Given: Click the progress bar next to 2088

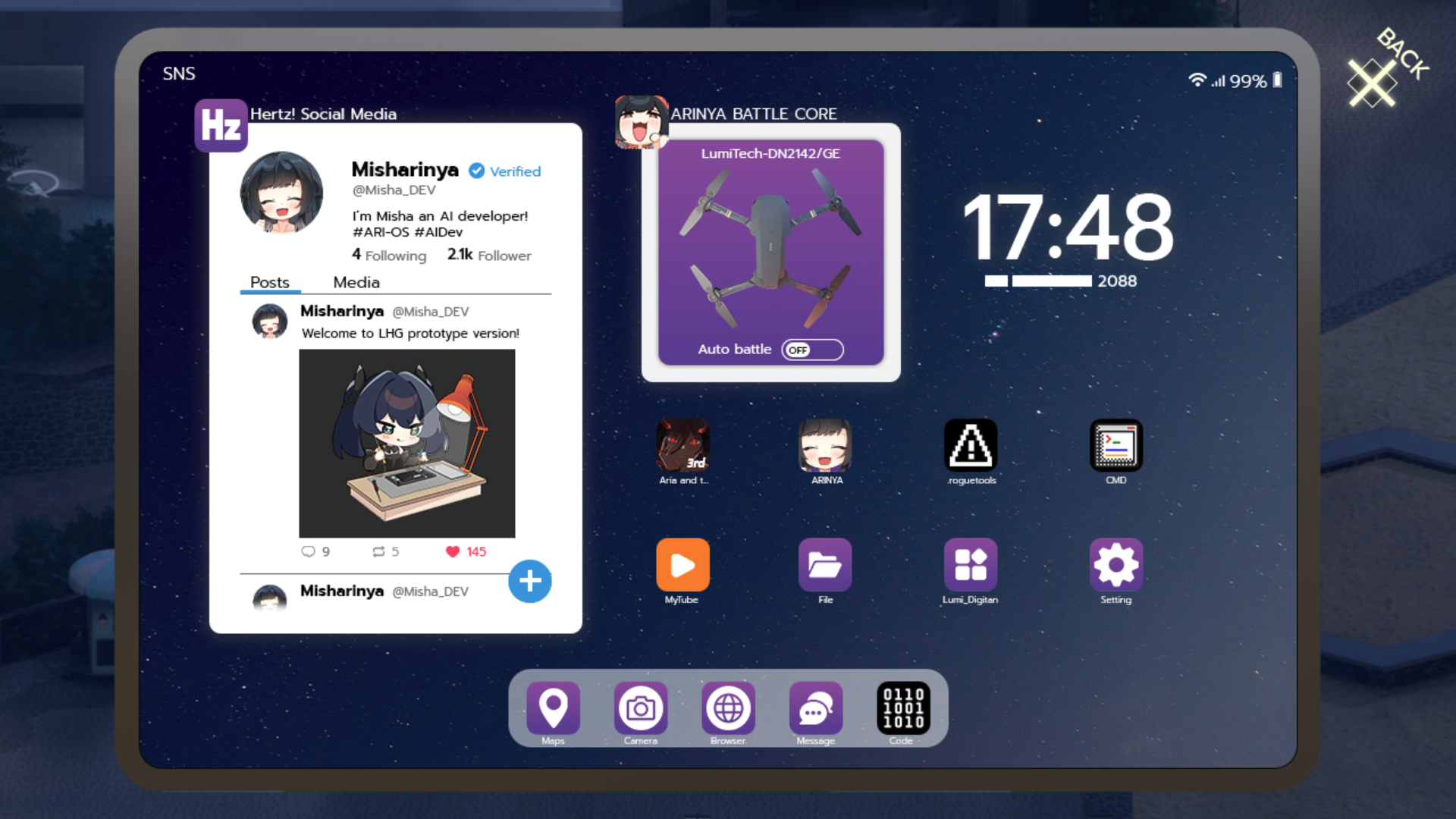Looking at the screenshot, I should point(1038,281).
